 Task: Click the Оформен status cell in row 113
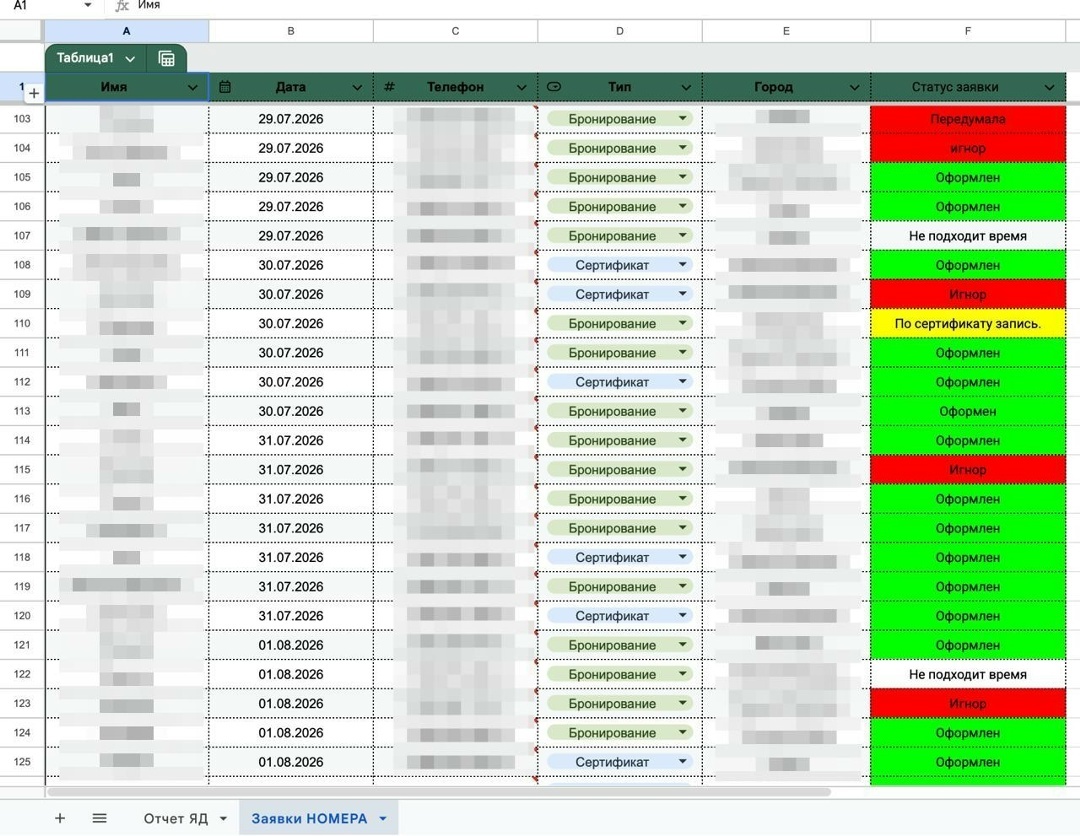click(x=968, y=411)
